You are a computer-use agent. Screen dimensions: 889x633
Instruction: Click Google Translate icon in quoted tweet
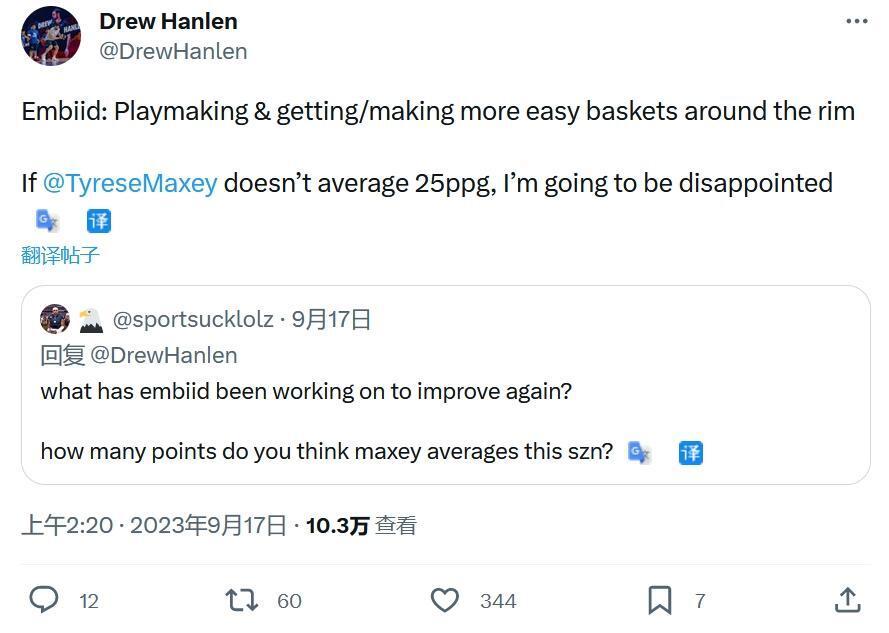pos(639,453)
